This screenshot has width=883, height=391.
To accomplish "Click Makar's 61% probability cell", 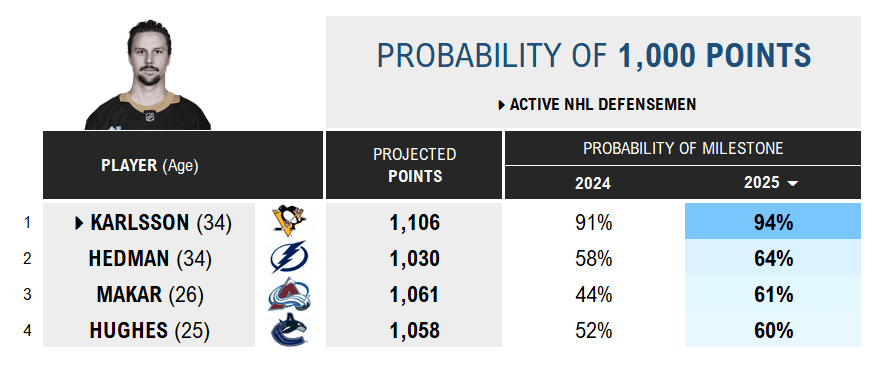I will [773, 294].
